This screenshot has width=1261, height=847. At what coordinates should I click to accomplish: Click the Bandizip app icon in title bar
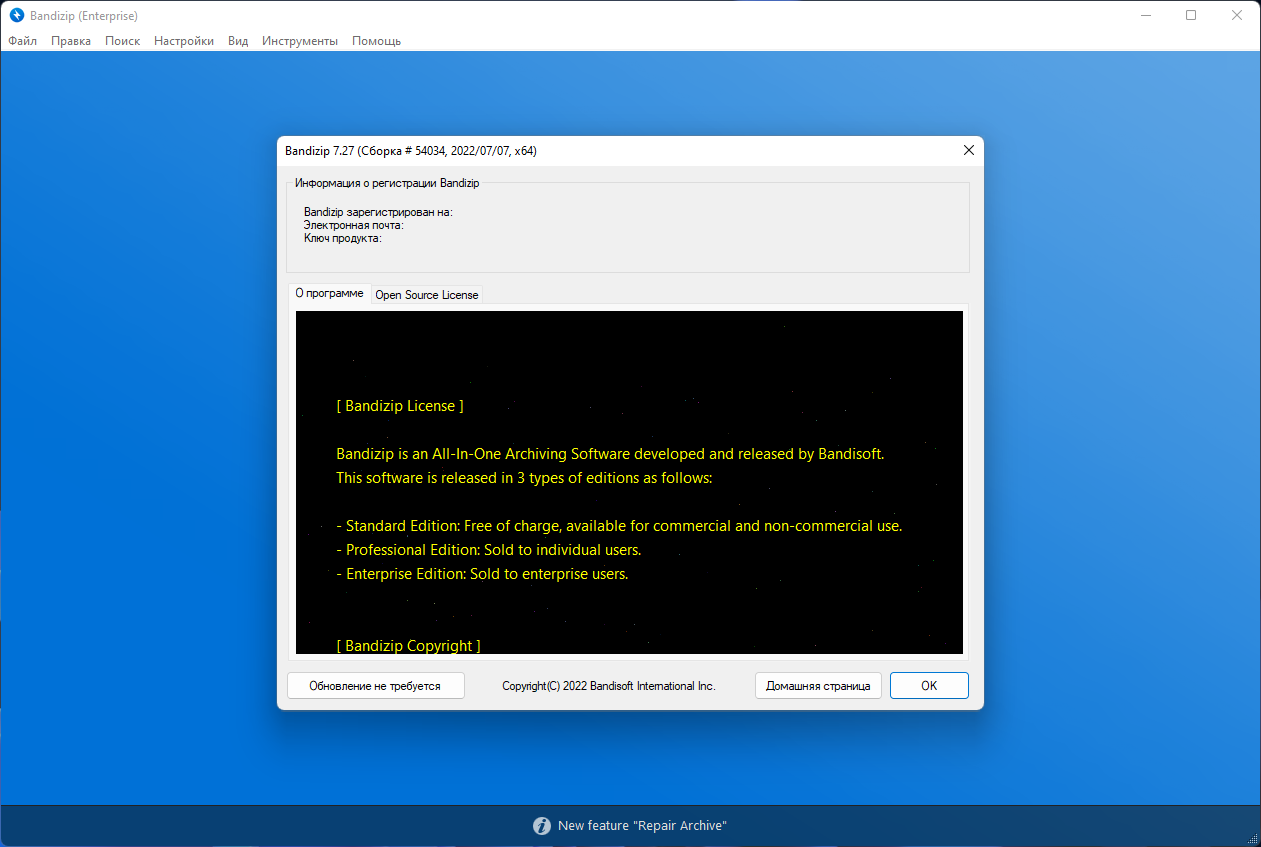pos(16,15)
